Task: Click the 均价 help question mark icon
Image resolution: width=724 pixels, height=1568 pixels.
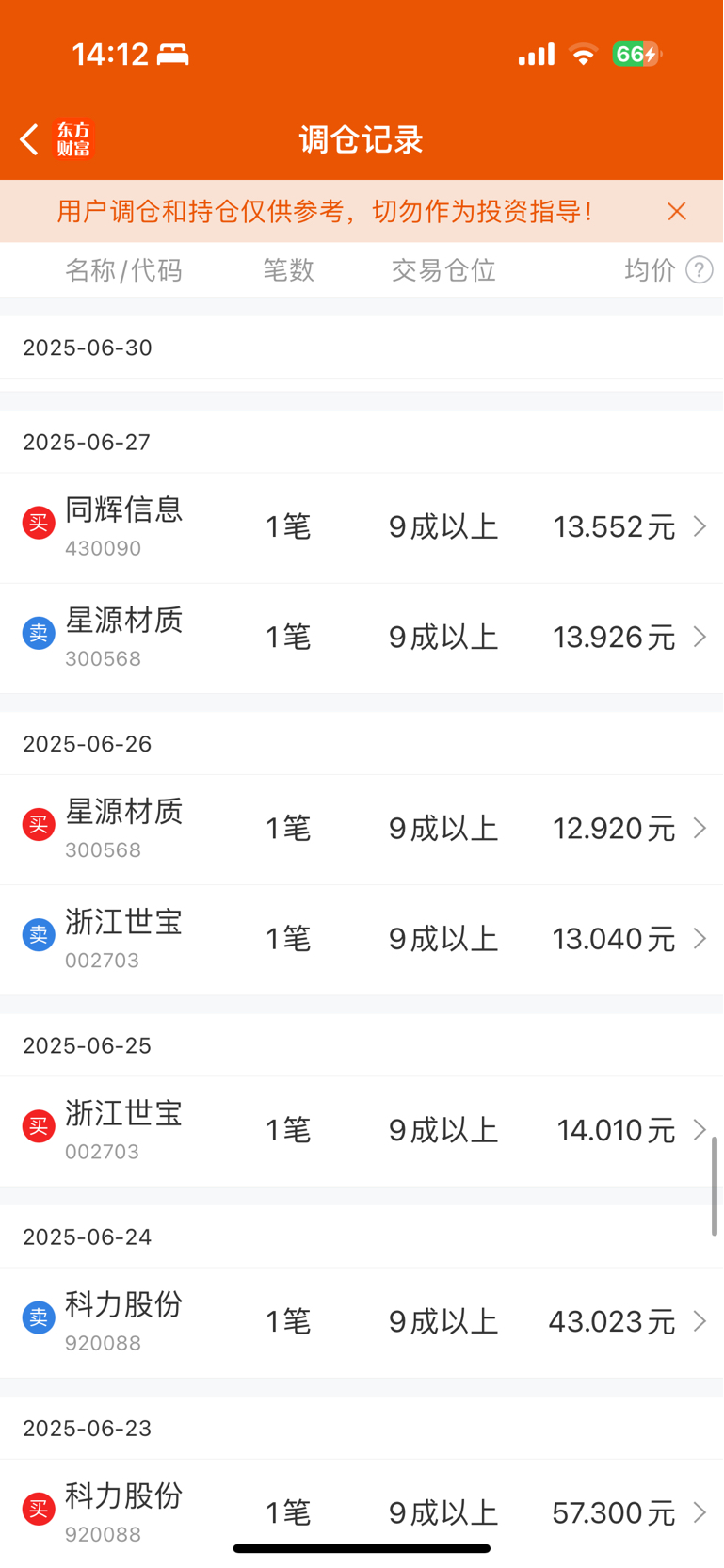Action: click(x=699, y=270)
